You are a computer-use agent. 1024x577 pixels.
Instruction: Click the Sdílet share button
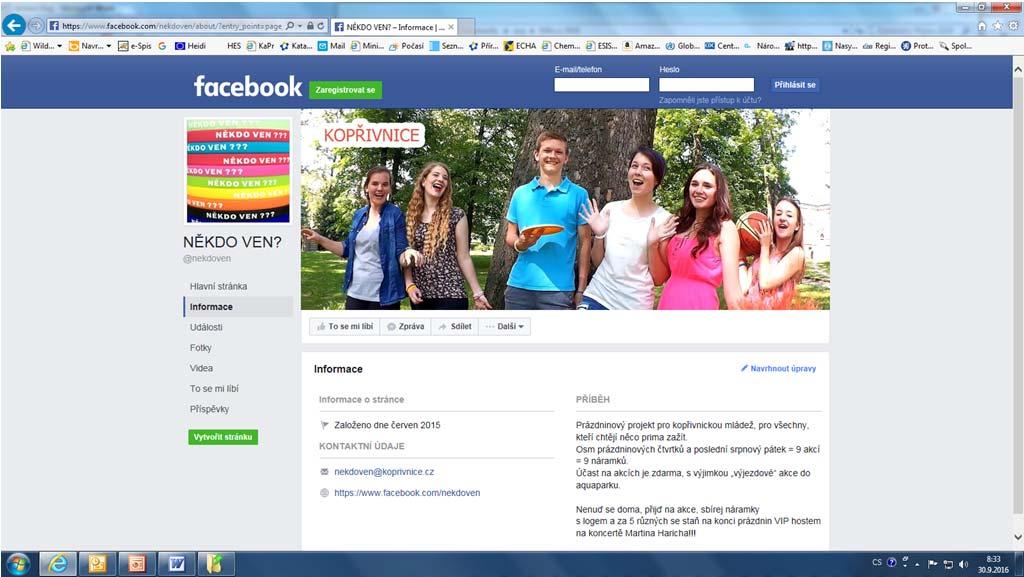455,326
